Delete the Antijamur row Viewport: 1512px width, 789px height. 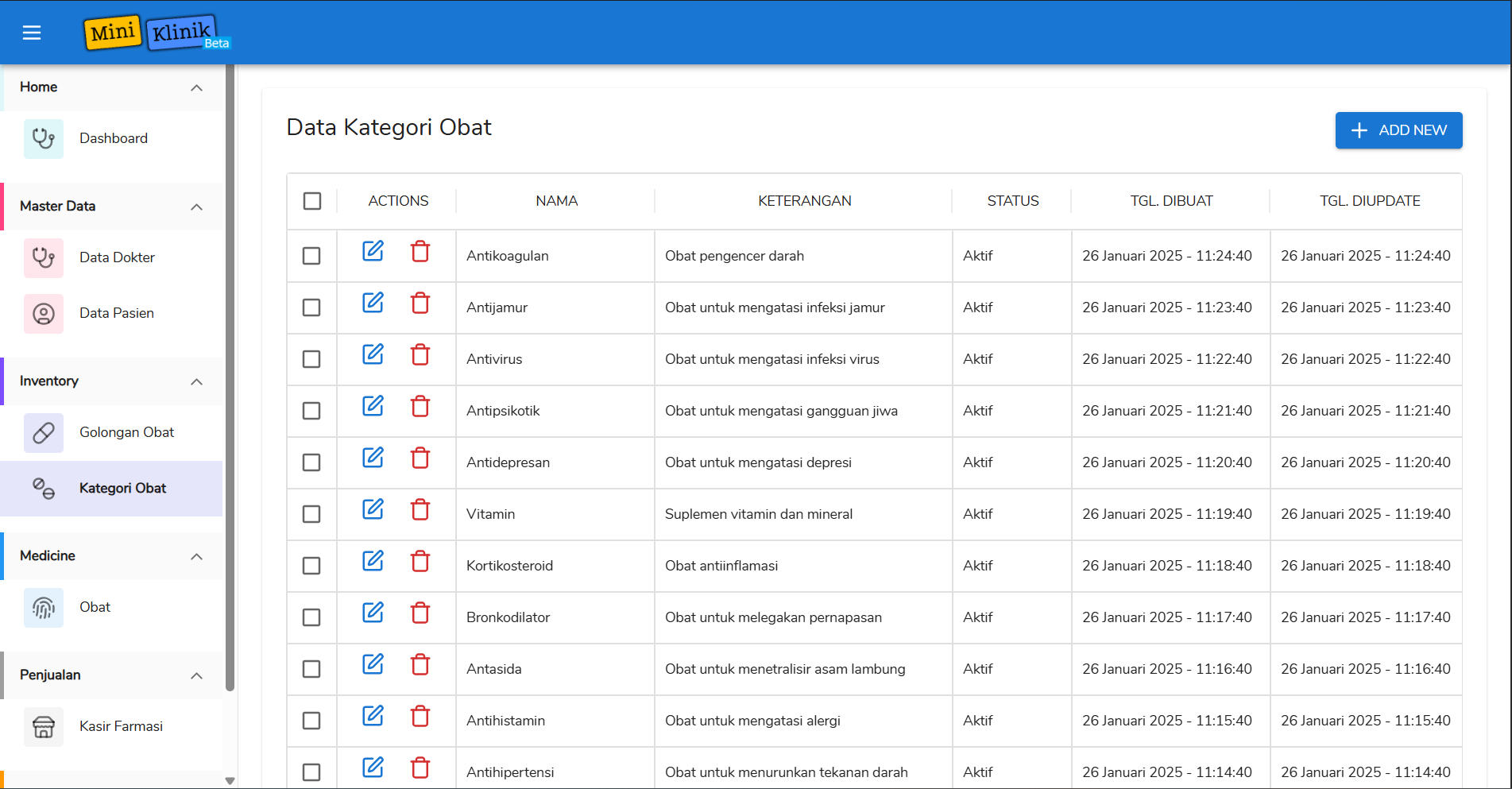click(420, 303)
